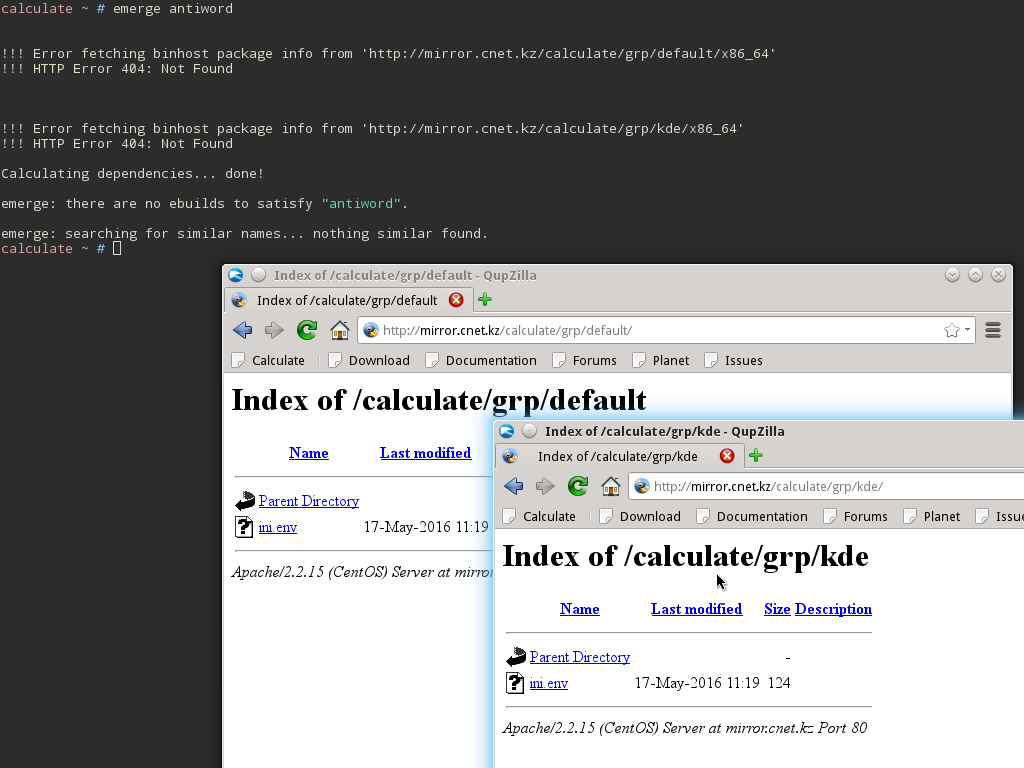
Task: Click Parent Directory back-arrow icon in kde index
Action: 515,657
